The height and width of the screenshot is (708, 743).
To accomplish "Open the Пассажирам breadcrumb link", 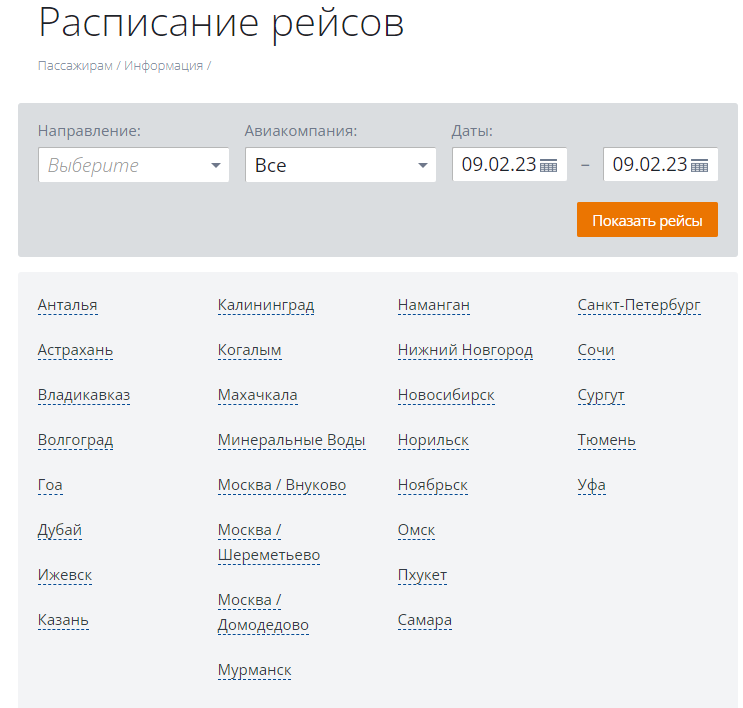I will pos(75,65).
